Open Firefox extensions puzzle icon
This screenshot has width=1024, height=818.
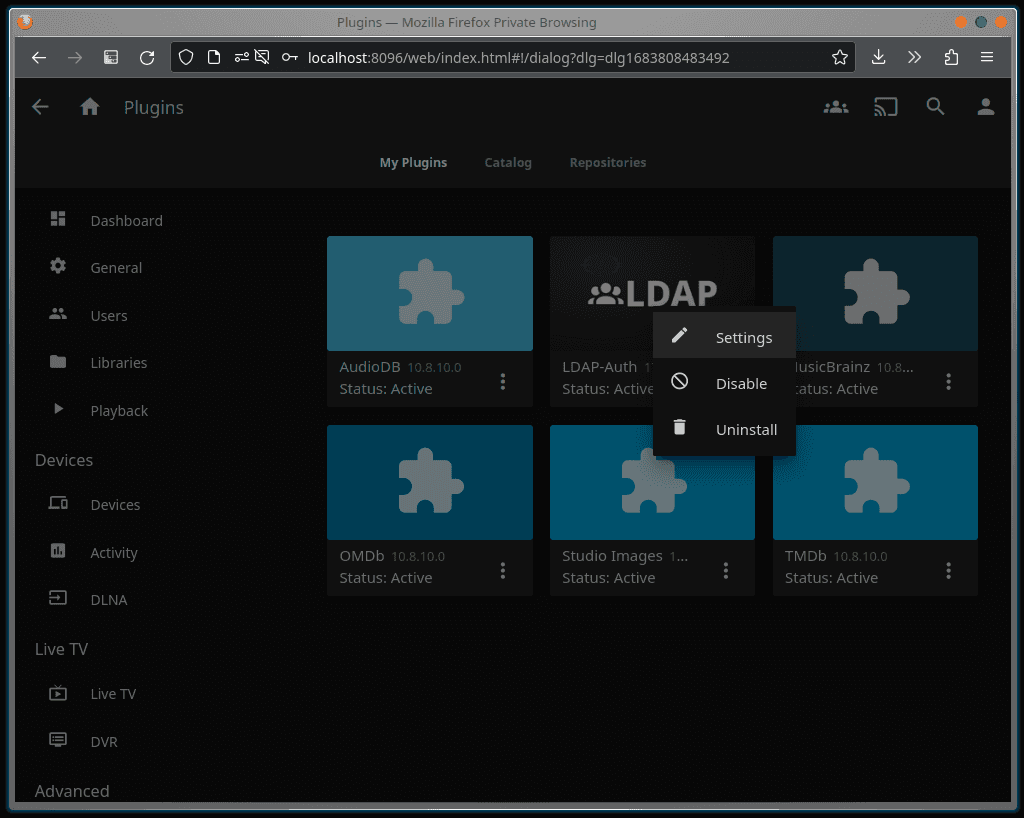951,58
